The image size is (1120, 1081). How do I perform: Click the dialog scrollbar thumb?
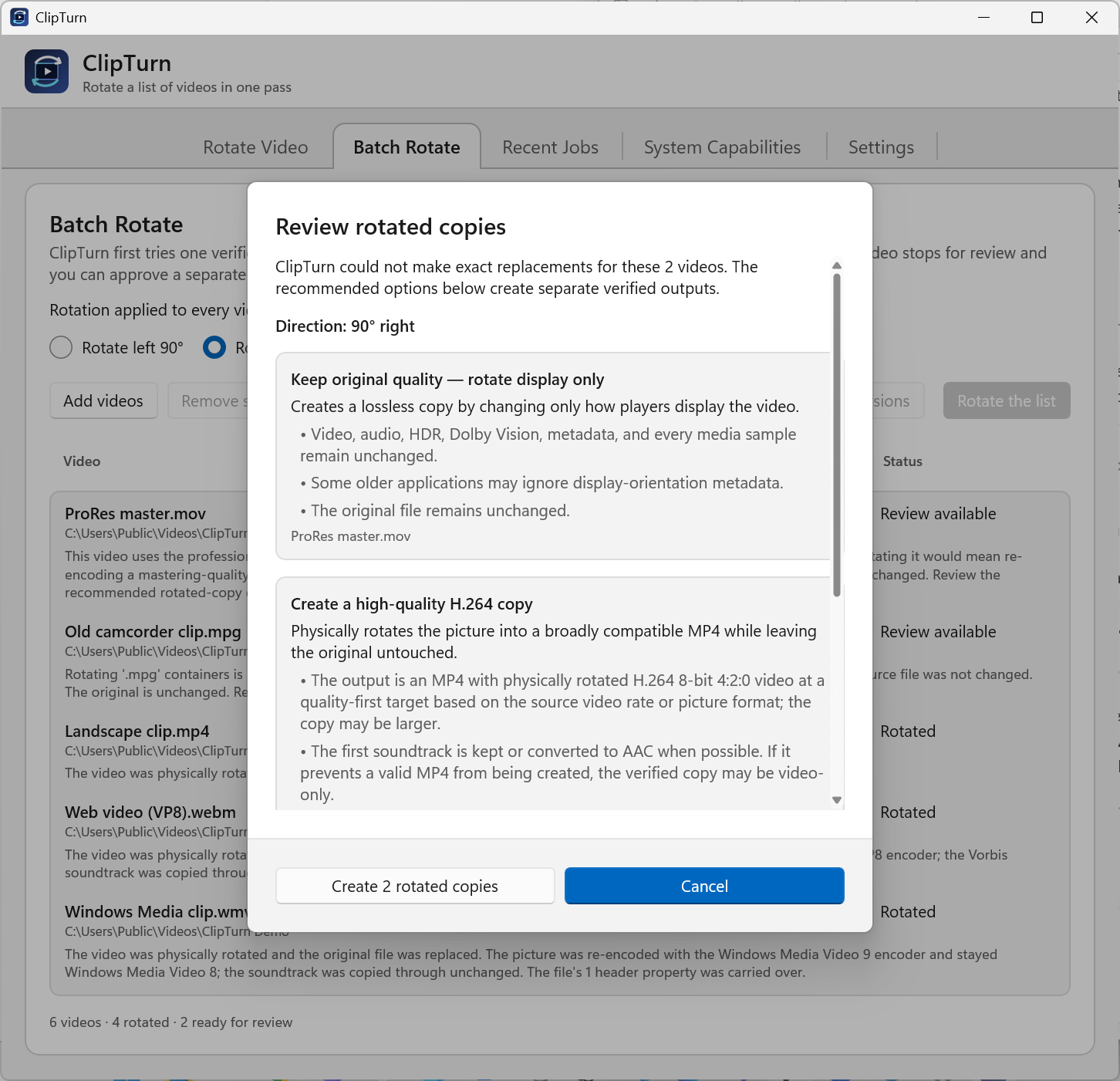point(837,435)
